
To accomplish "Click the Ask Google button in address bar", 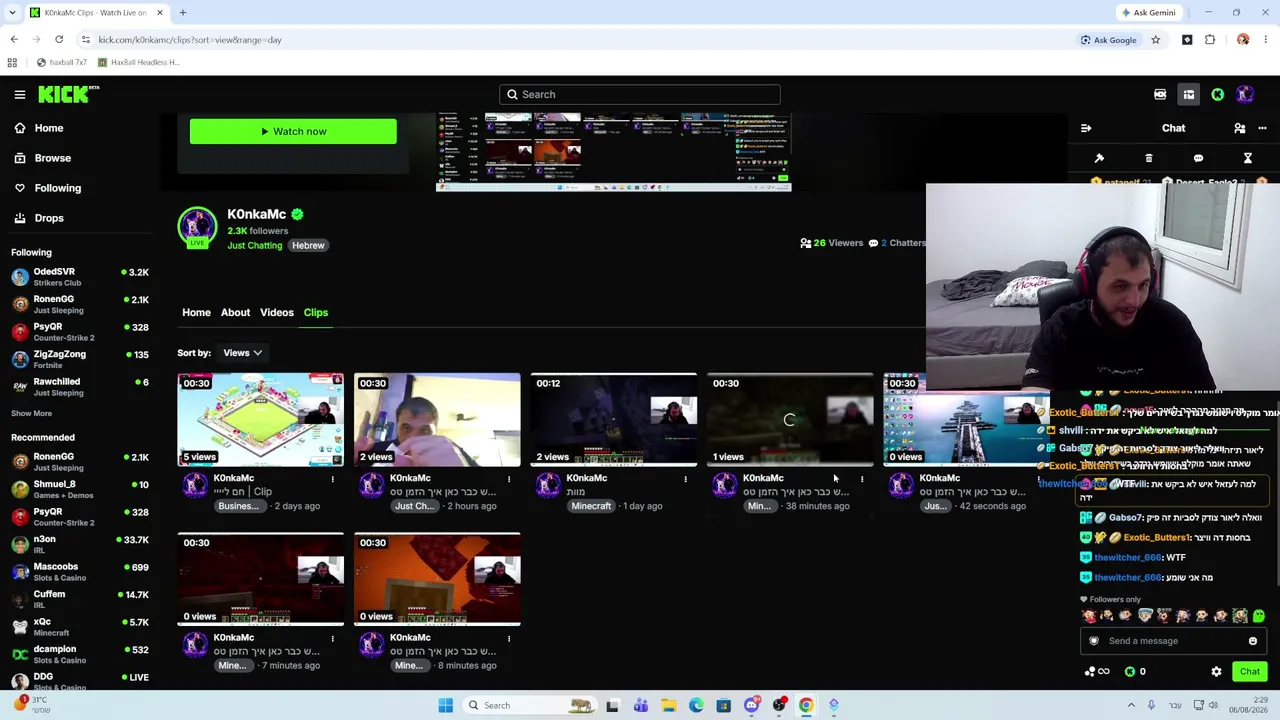I will (x=1108, y=40).
